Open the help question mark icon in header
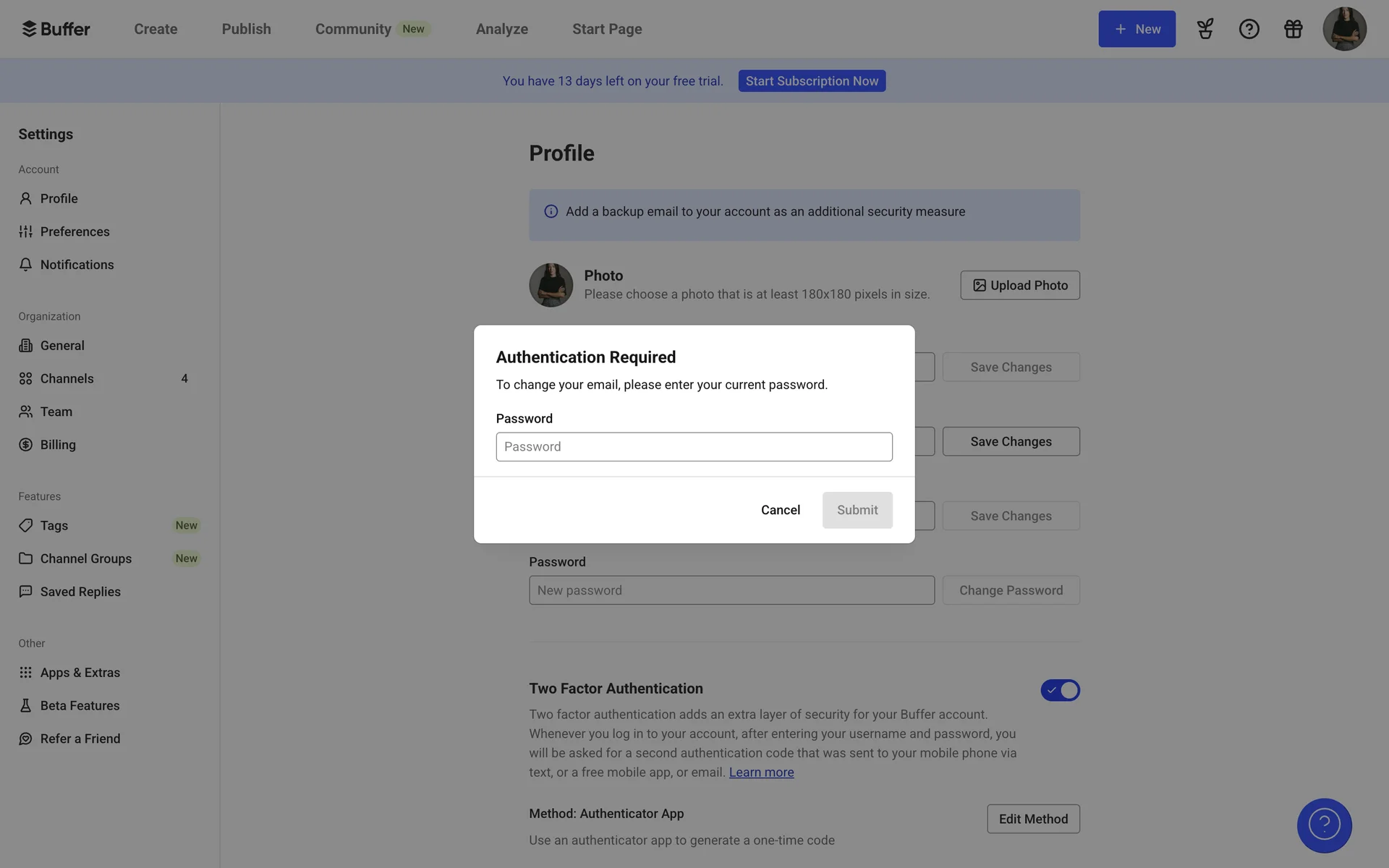 coord(1249,29)
